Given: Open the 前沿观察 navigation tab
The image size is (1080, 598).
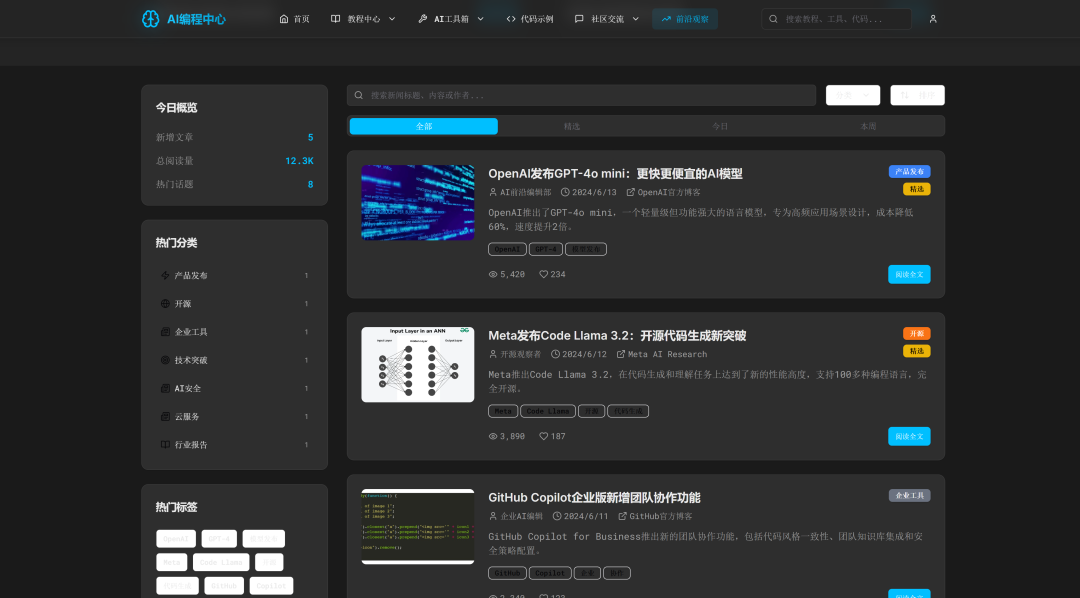Looking at the screenshot, I should tap(685, 19).
